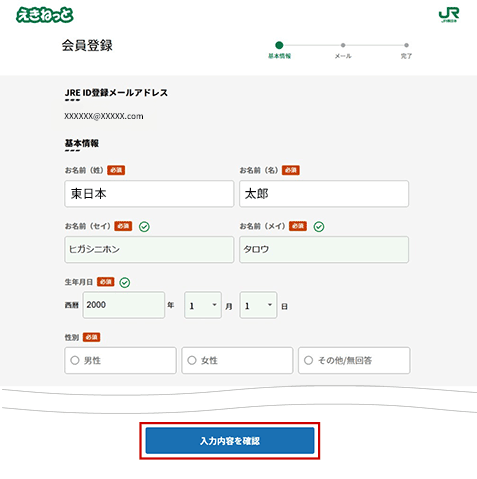This screenshot has height=479, width=477.
Task: Select the 女性 radio option
Action: coord(237,360)
